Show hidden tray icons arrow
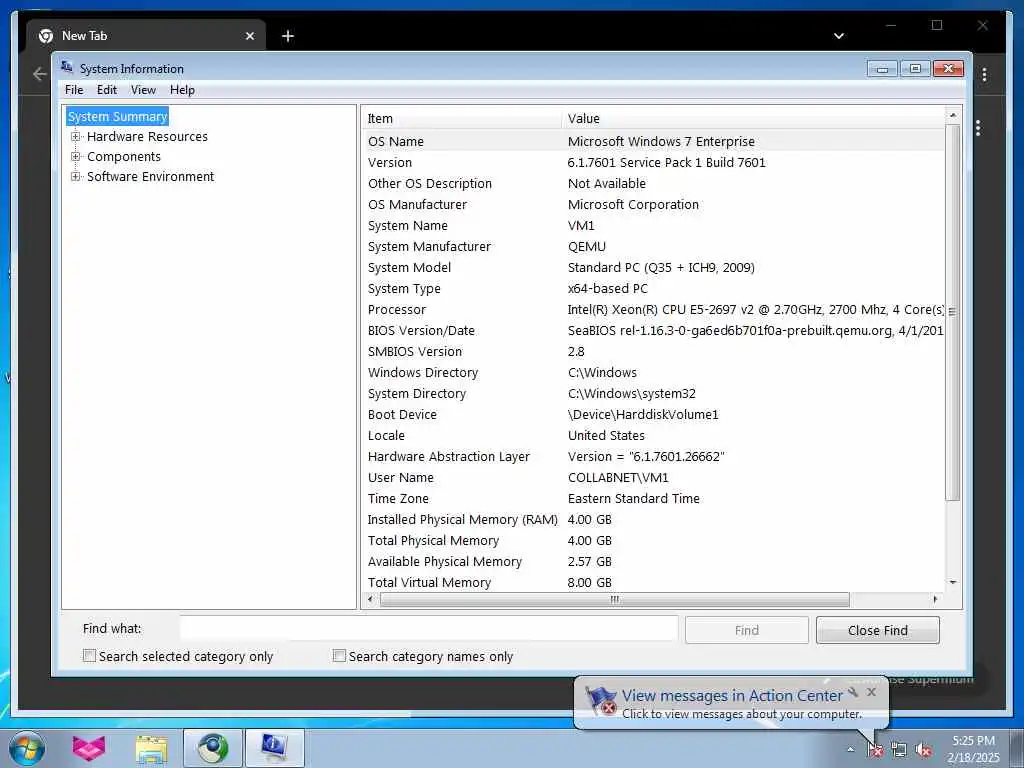Viewport: 1024px width, 768px height. [850, 750]
